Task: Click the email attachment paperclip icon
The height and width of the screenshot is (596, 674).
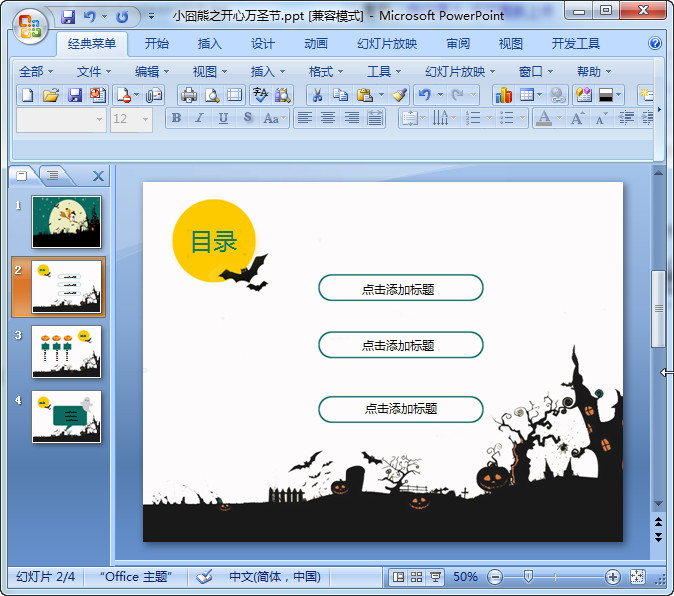Action: [x=154, y=95]
